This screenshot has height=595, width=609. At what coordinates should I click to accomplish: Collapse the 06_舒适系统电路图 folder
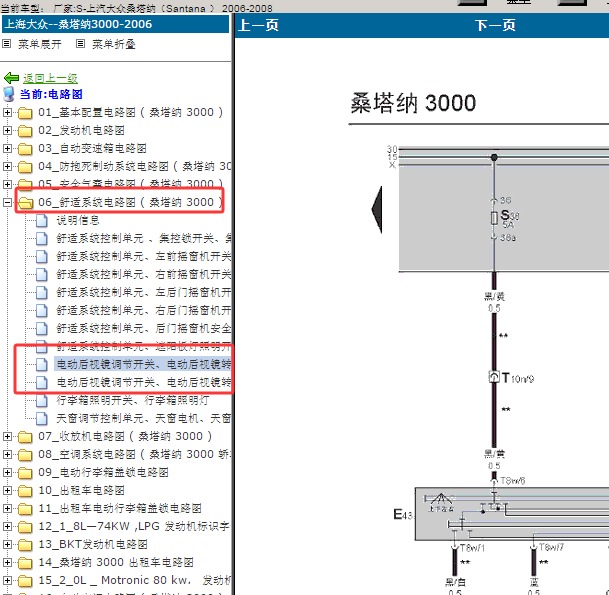coord(7,202)
